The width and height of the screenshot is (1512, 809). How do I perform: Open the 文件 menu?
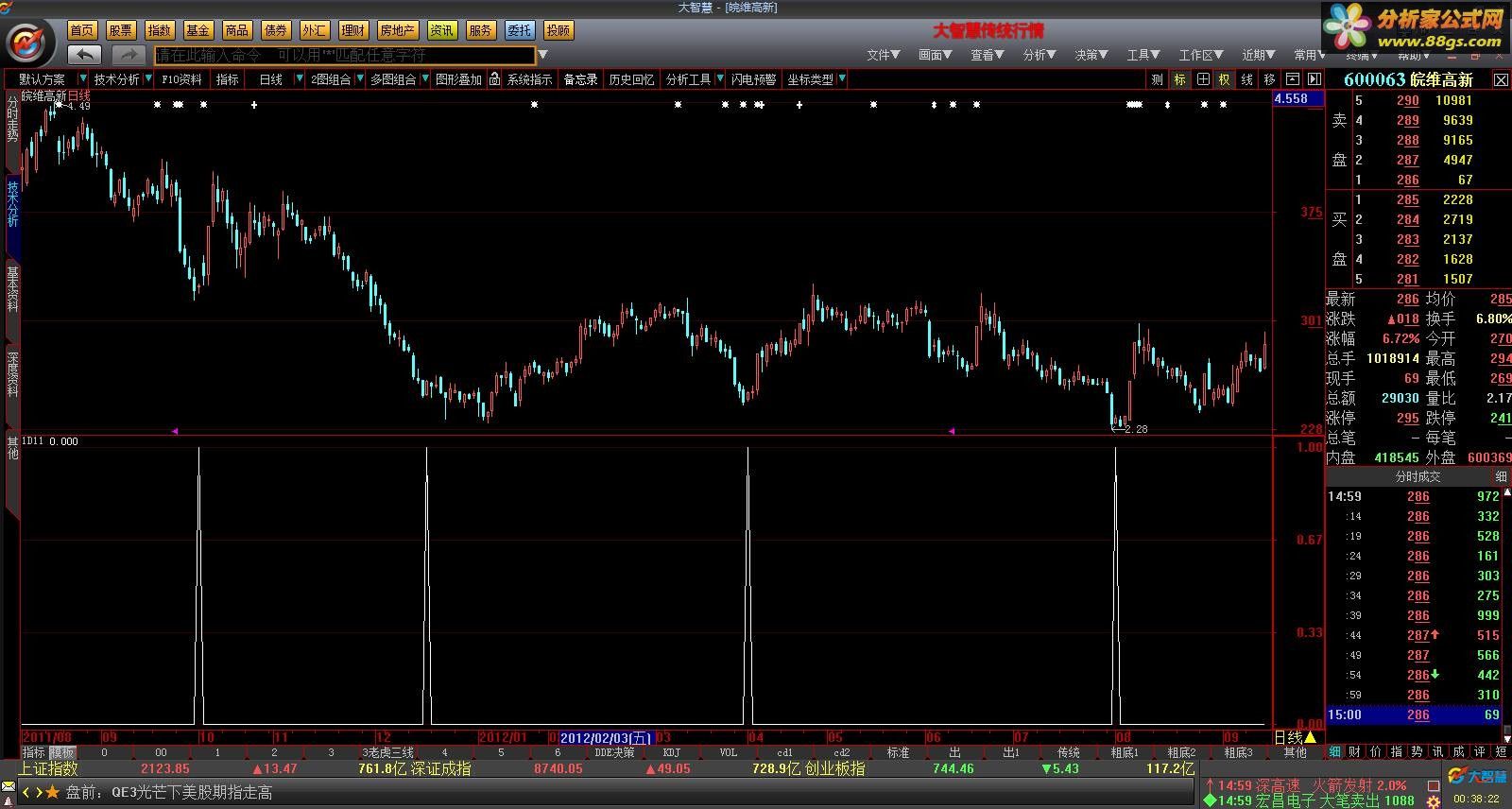pos(884,55)
